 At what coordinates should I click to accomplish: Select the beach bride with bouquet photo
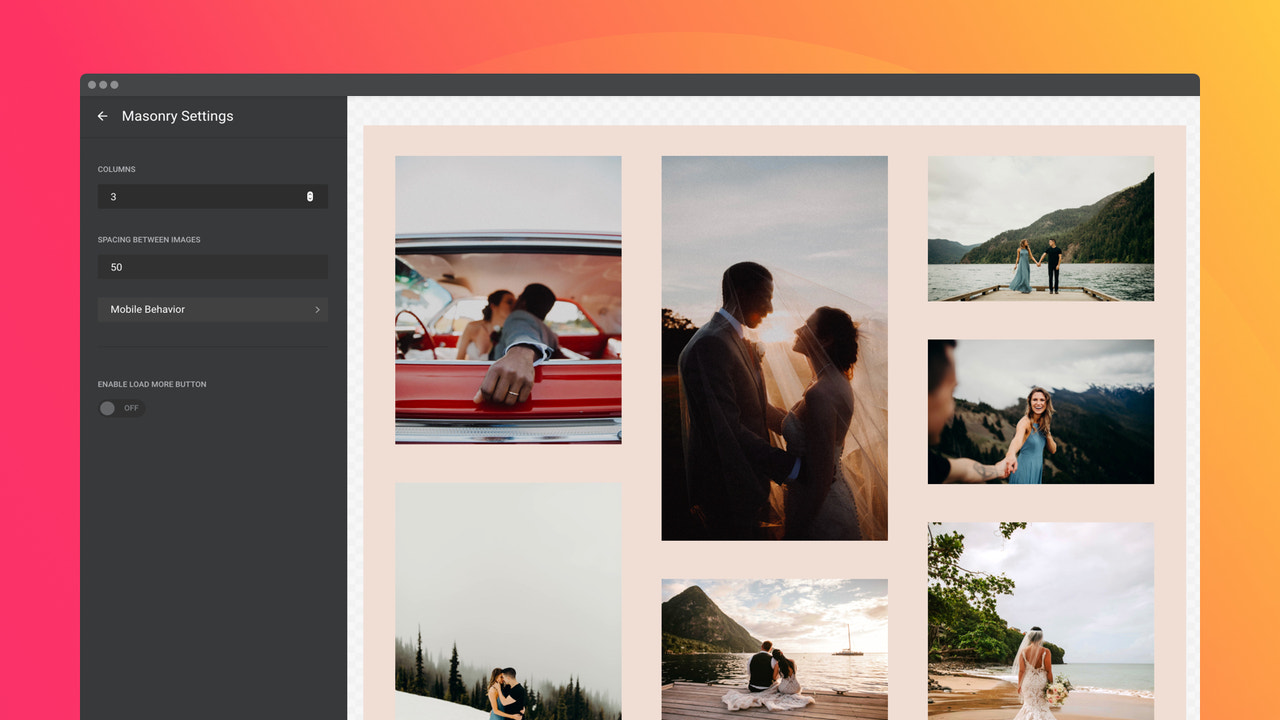point(1040,620)
